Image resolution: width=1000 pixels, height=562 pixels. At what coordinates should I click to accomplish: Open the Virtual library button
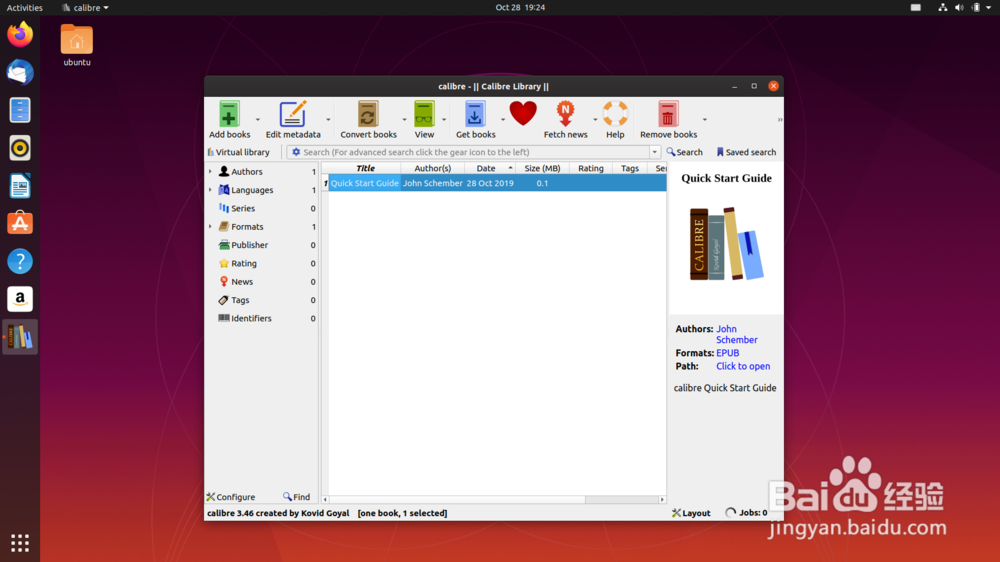239,152
